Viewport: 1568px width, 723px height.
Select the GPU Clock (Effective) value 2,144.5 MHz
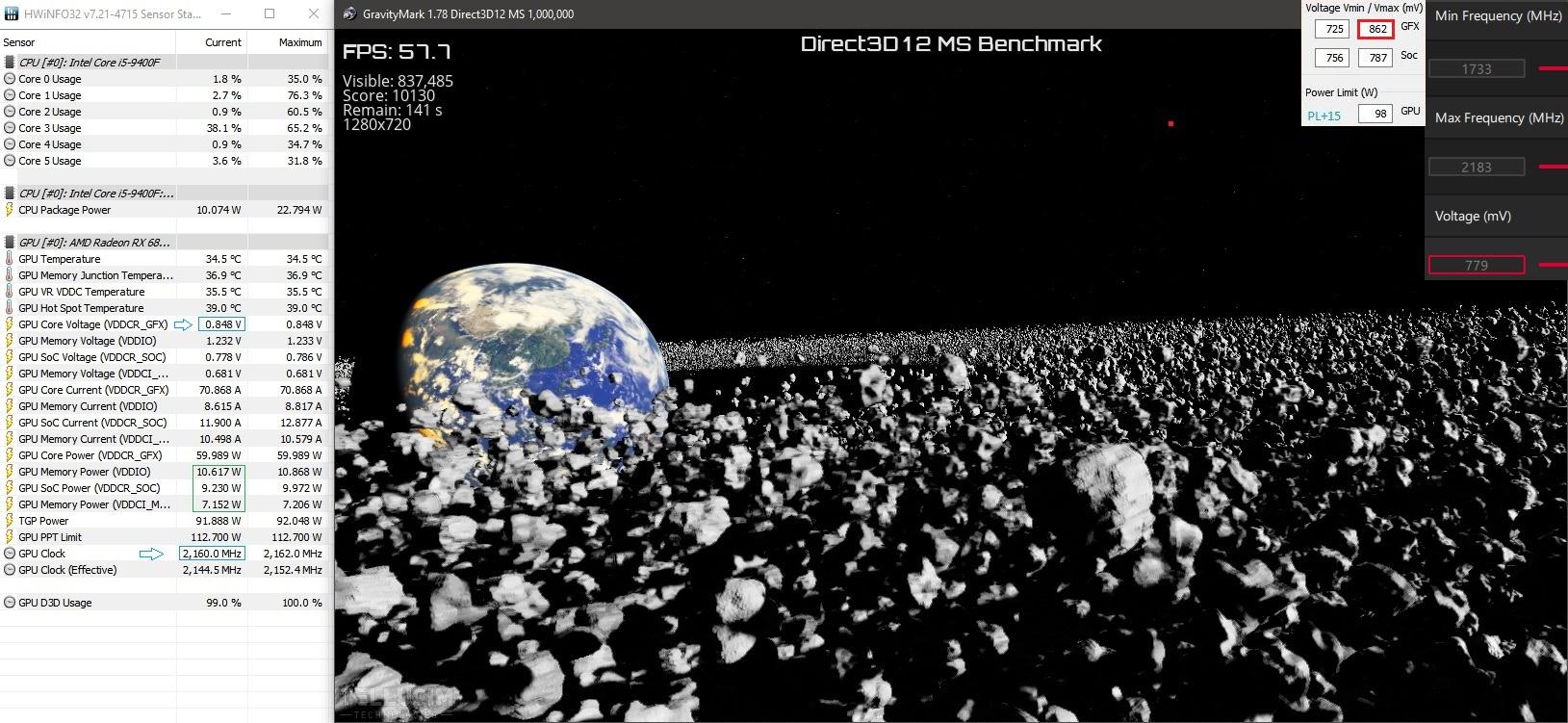pos(212,570)
